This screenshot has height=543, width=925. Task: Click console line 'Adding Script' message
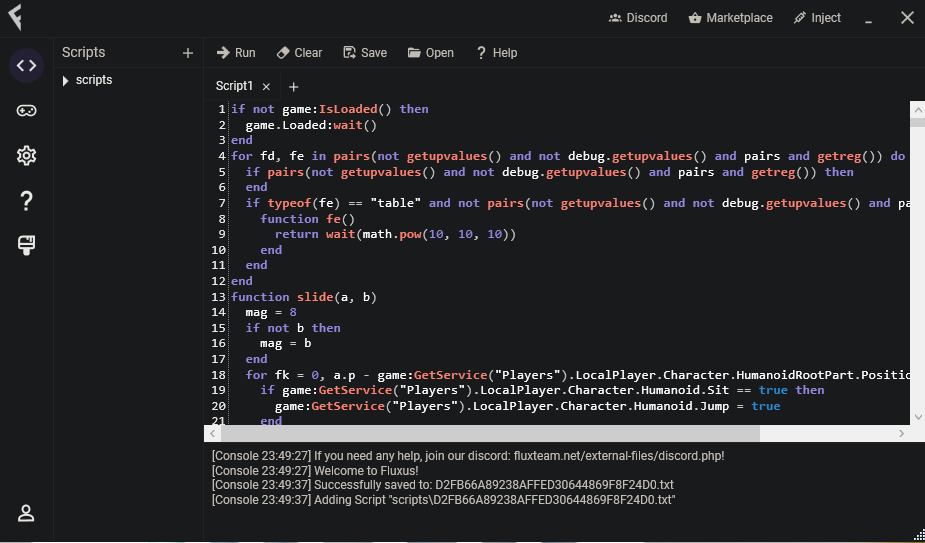[444, 500]
